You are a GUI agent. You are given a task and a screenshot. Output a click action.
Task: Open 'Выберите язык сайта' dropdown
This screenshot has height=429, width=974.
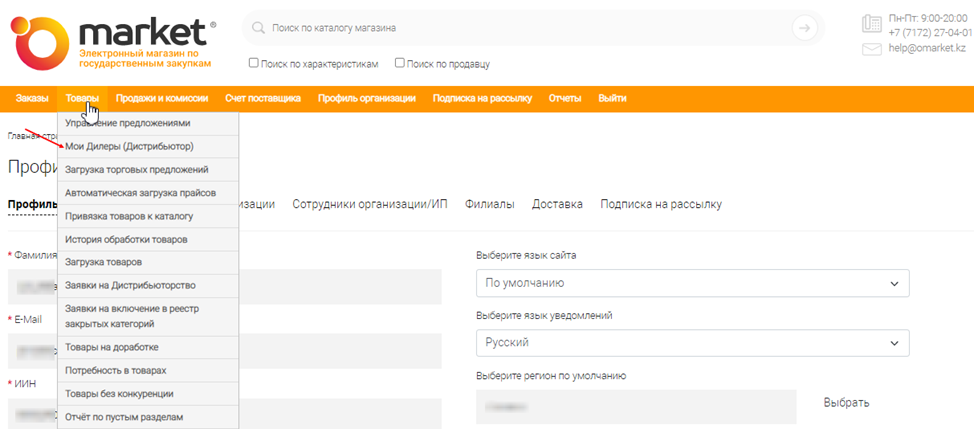693,283
